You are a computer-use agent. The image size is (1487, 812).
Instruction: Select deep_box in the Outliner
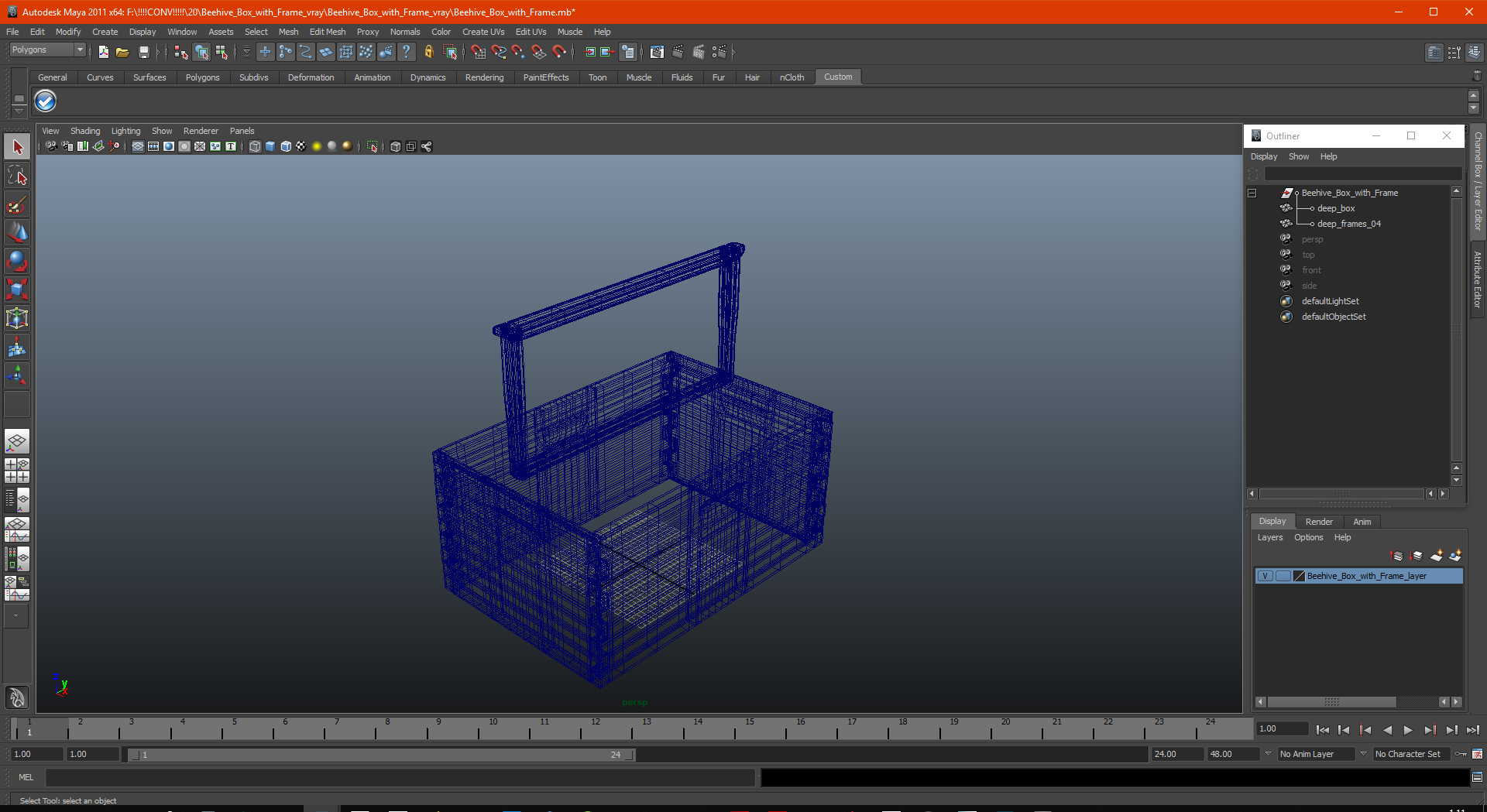(x=1336, y=208)
